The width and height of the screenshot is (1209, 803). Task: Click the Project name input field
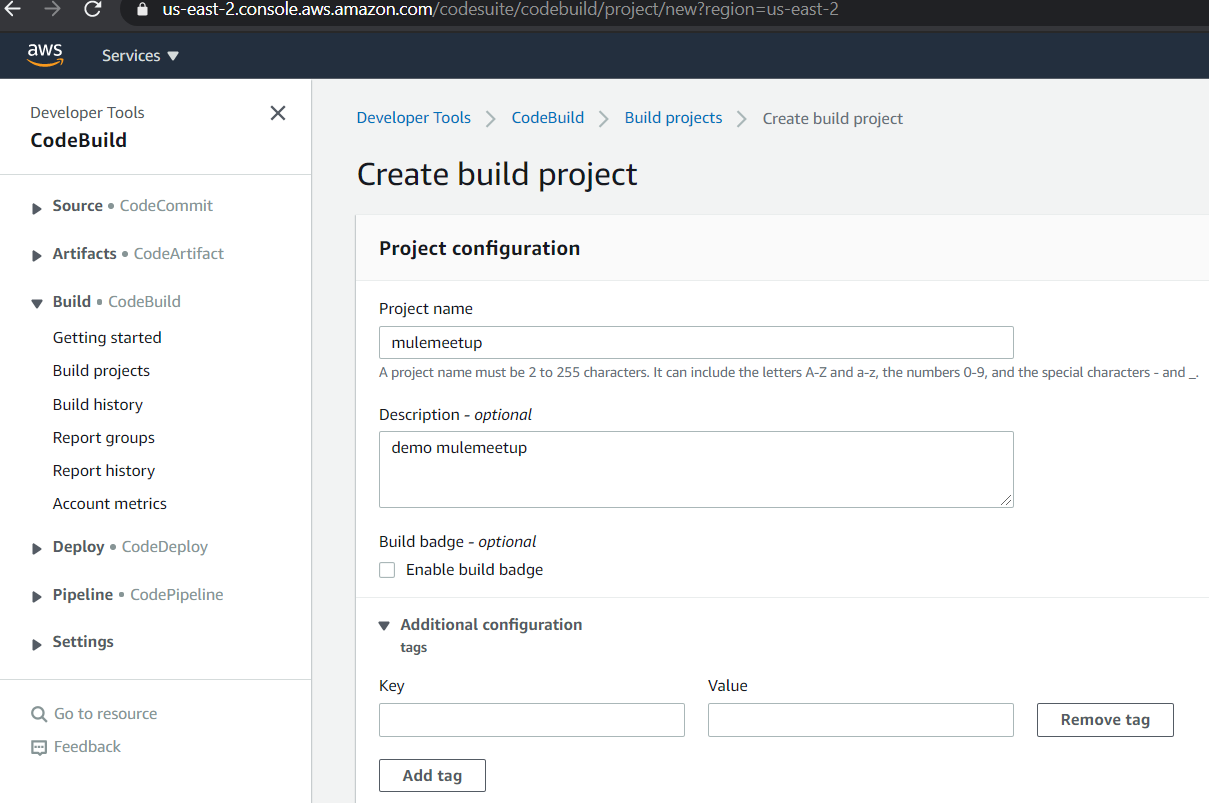(696, 342)
